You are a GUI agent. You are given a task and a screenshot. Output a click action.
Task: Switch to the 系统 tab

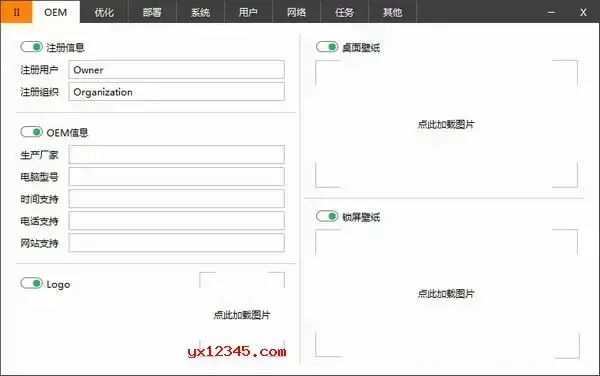click(200, 12)
